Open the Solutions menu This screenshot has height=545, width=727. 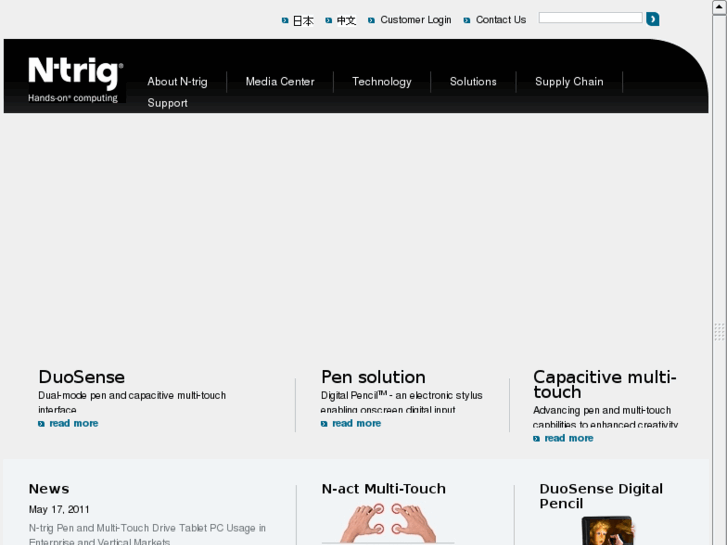(x=473, y=82)
